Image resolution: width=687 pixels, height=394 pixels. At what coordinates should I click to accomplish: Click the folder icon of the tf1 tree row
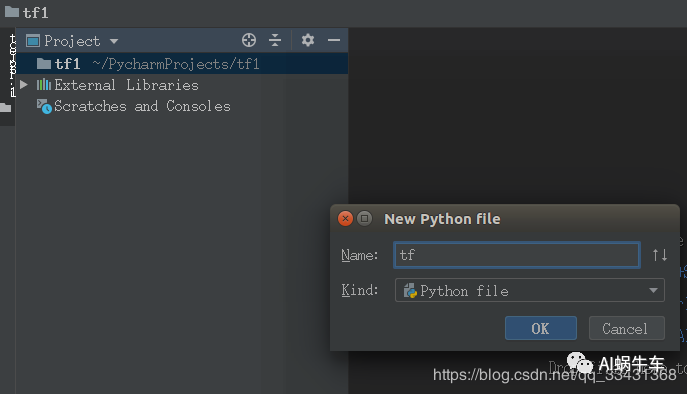click(x=44, y=64)
